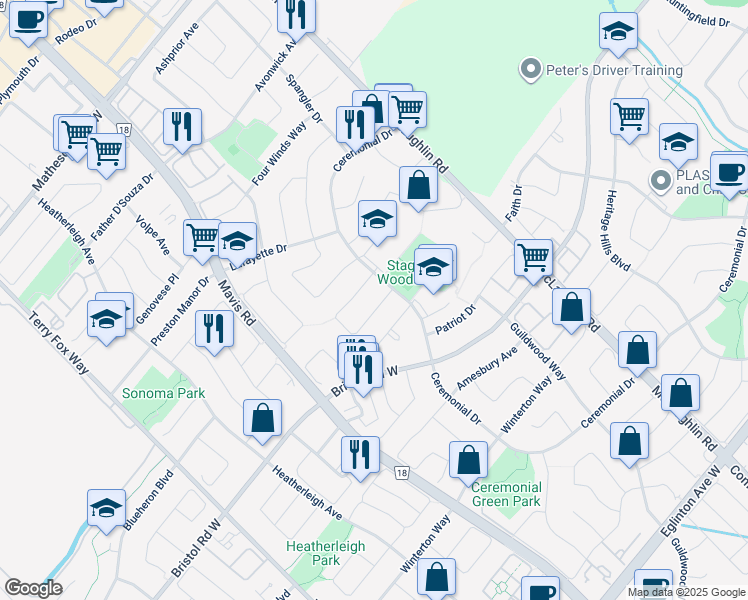Click the Sonoma Park label
This screenshot has height=600, width=748.
[x=163, y=393]
